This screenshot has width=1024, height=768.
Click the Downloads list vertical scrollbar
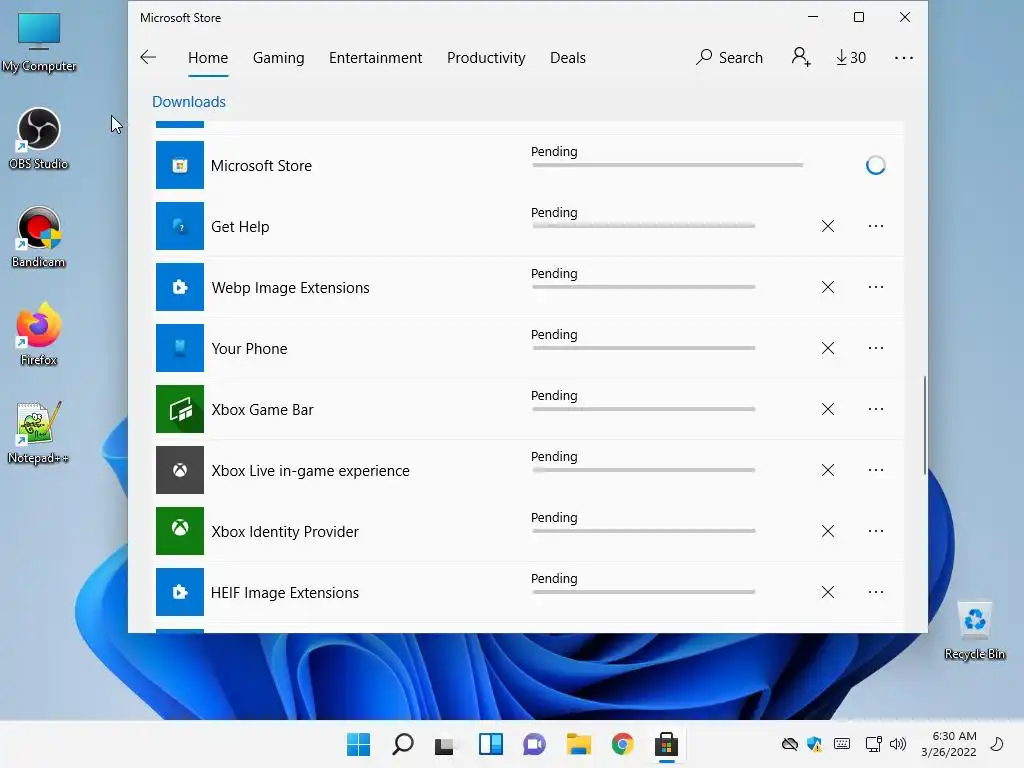tap(925, 424)
